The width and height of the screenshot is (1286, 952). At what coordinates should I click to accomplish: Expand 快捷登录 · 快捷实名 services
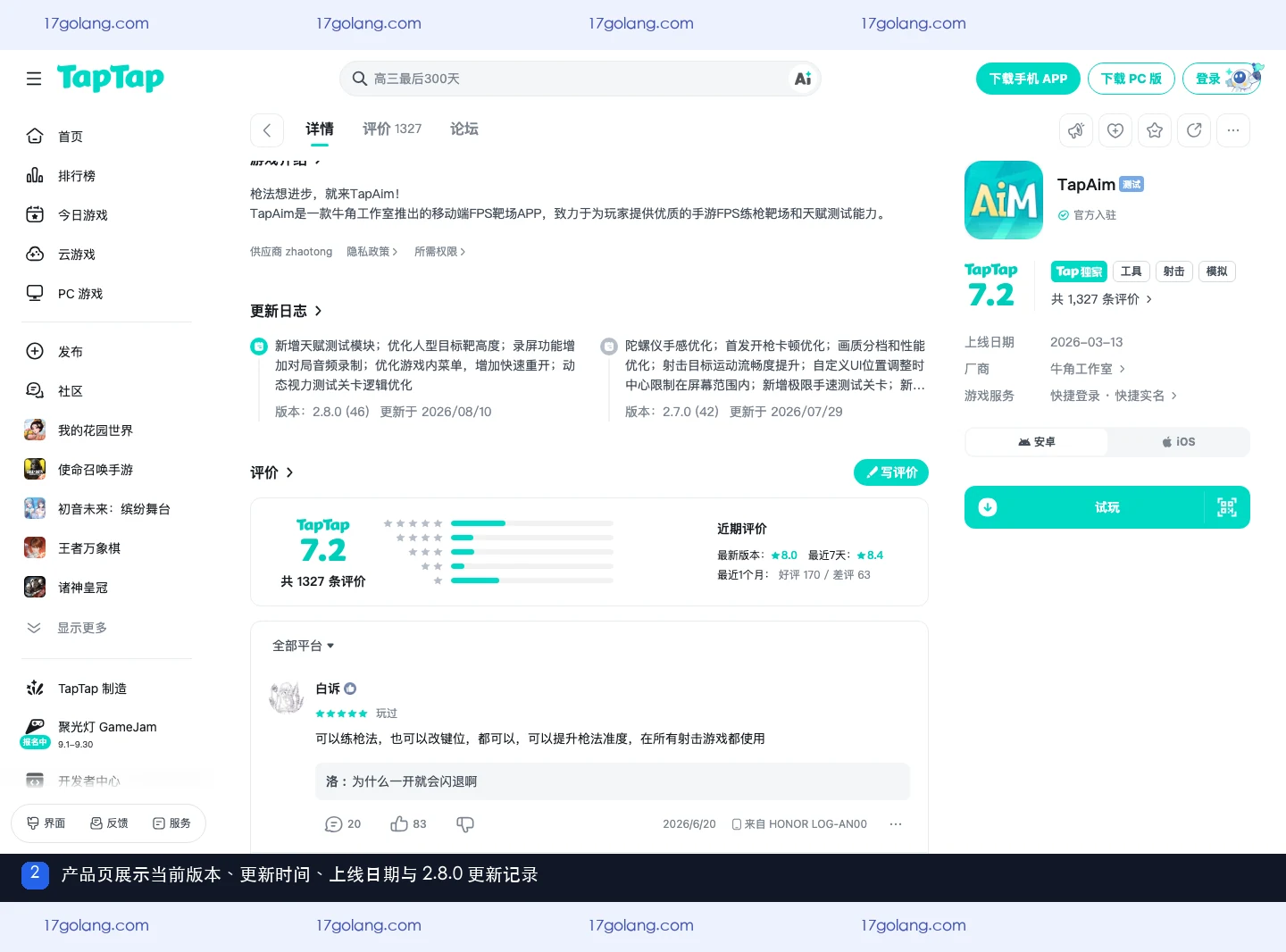click(x=1114, y=396)
